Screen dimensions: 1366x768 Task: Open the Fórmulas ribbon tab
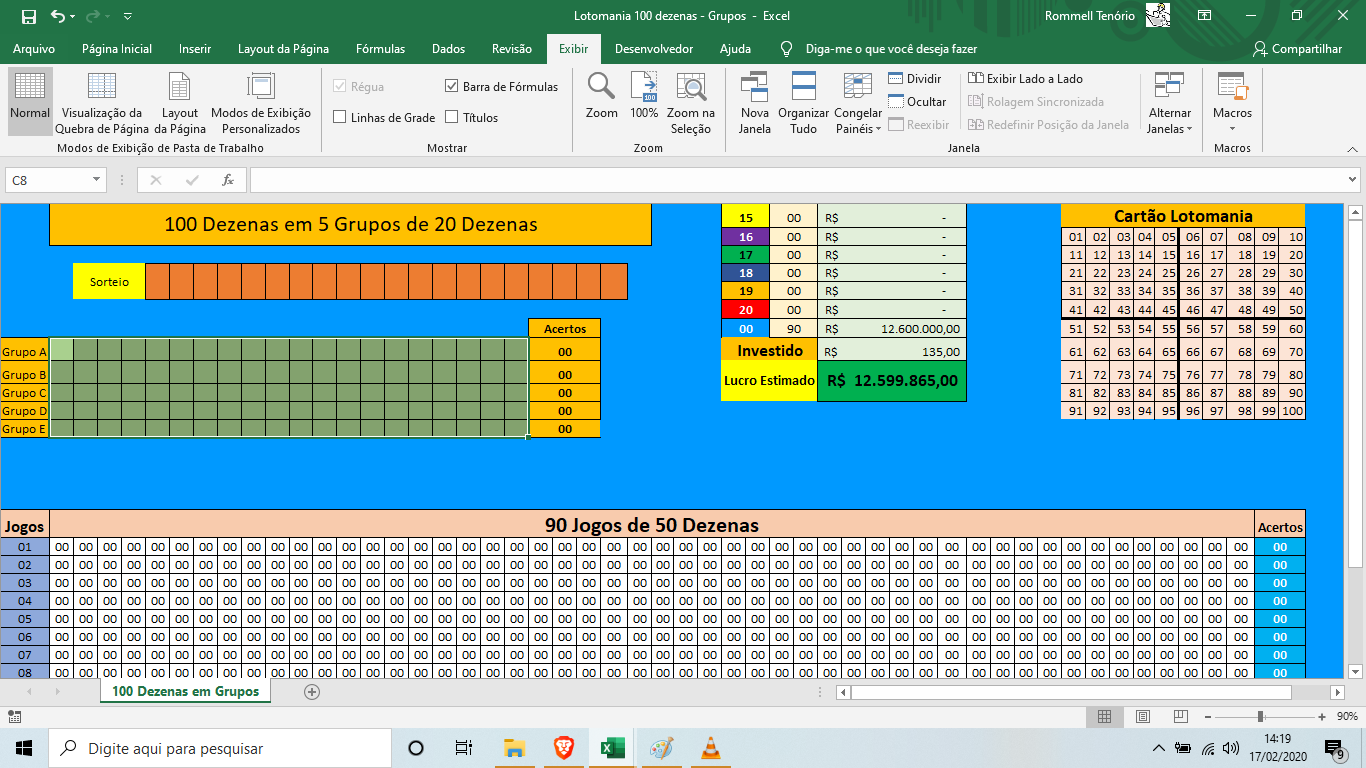tap(380, 49)
